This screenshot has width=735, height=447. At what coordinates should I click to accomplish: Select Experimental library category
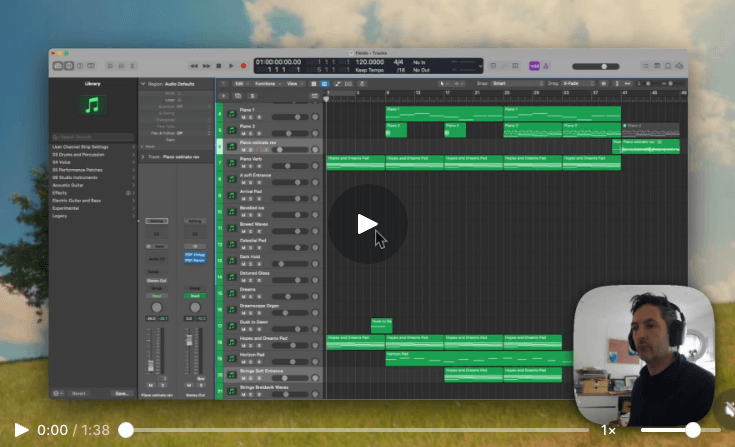point(66,209)
